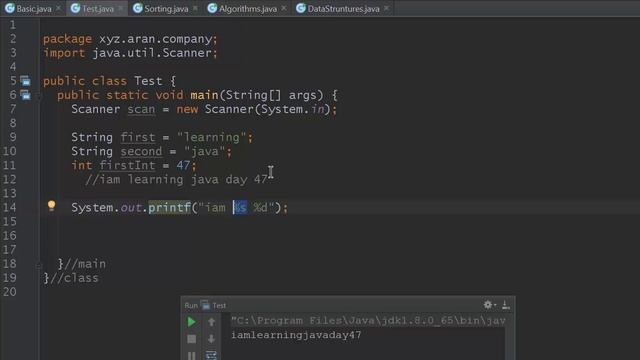Close the DataStruntures.java tab
The height and width of the screenshot is (360, 640).
(x=386, y=8)
